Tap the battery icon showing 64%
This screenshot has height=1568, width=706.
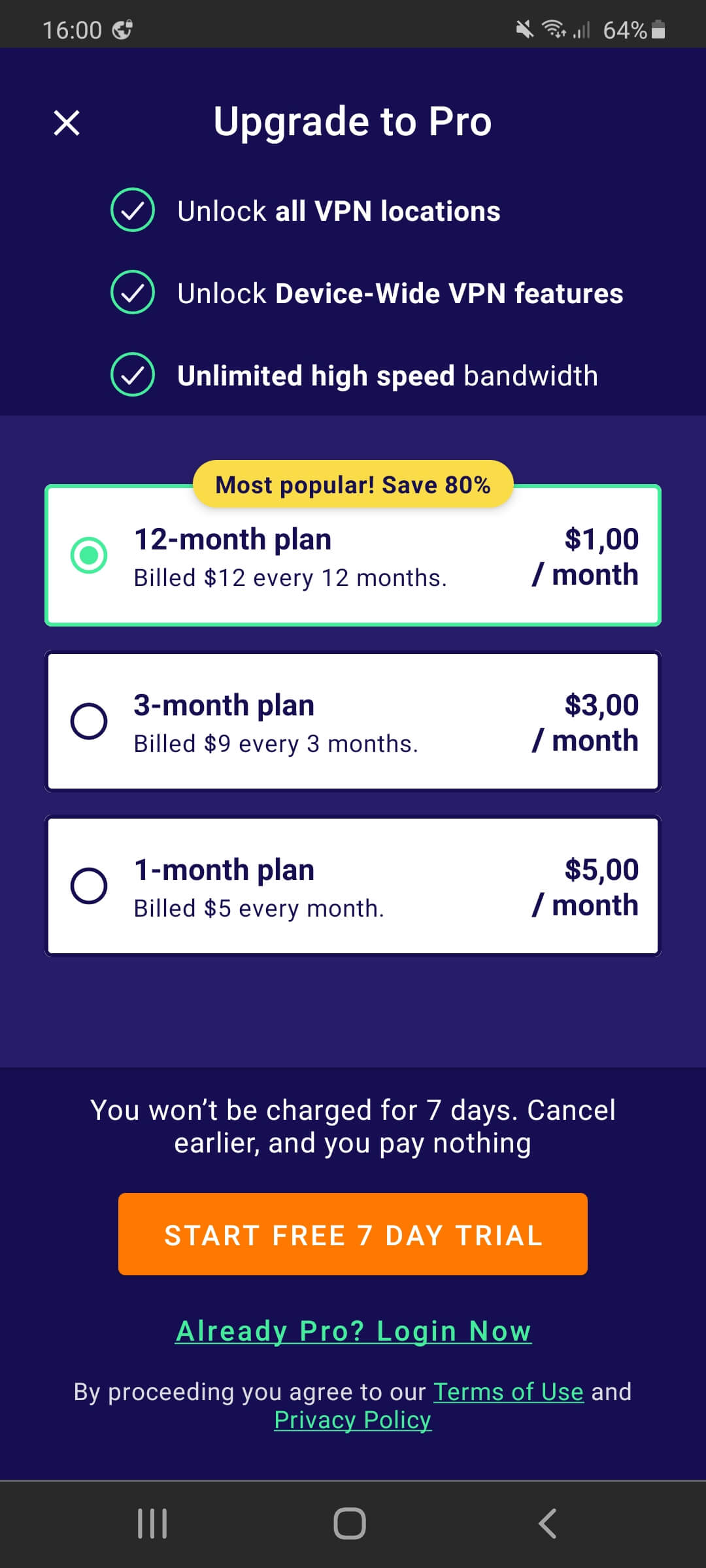coord(659,29)
